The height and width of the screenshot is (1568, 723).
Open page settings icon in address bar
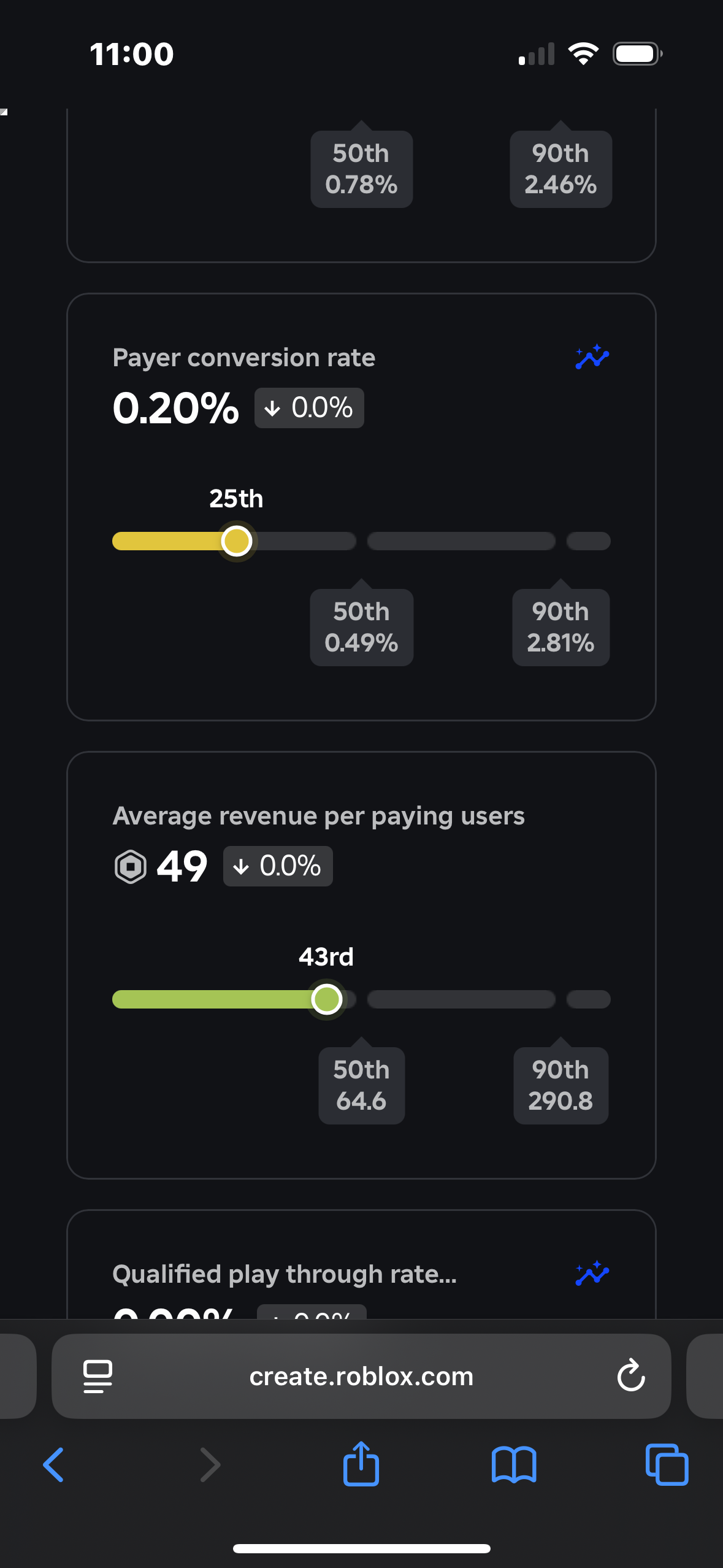(x=98, y=1376)
